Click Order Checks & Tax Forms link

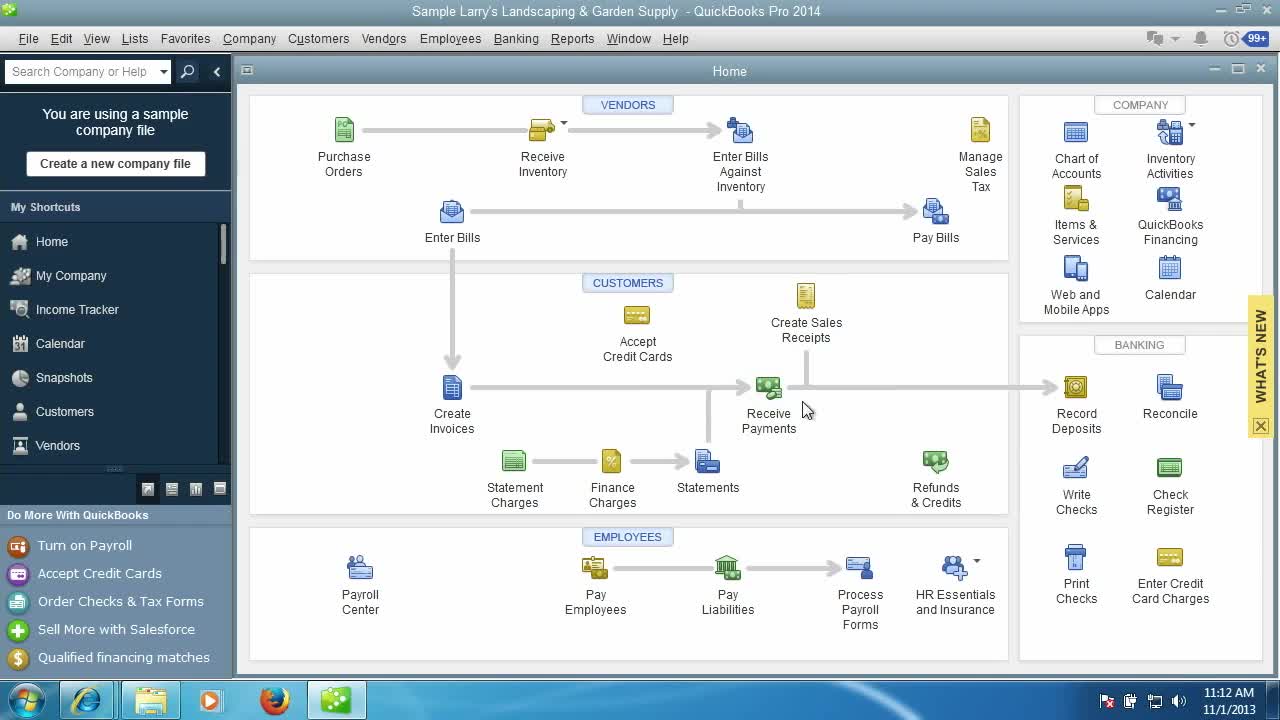(x=121, y=601)
